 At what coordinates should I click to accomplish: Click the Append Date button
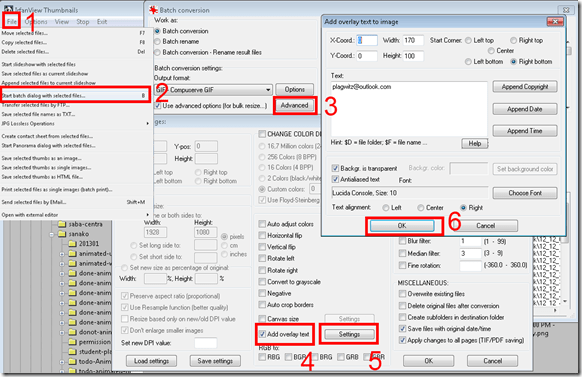point(525,109)
